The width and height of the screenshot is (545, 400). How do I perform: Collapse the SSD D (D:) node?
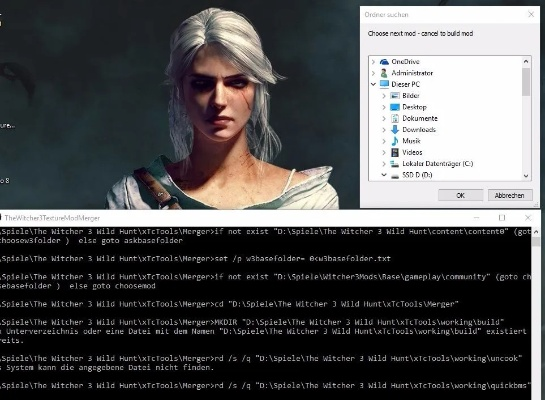click(x=384, y=175)
